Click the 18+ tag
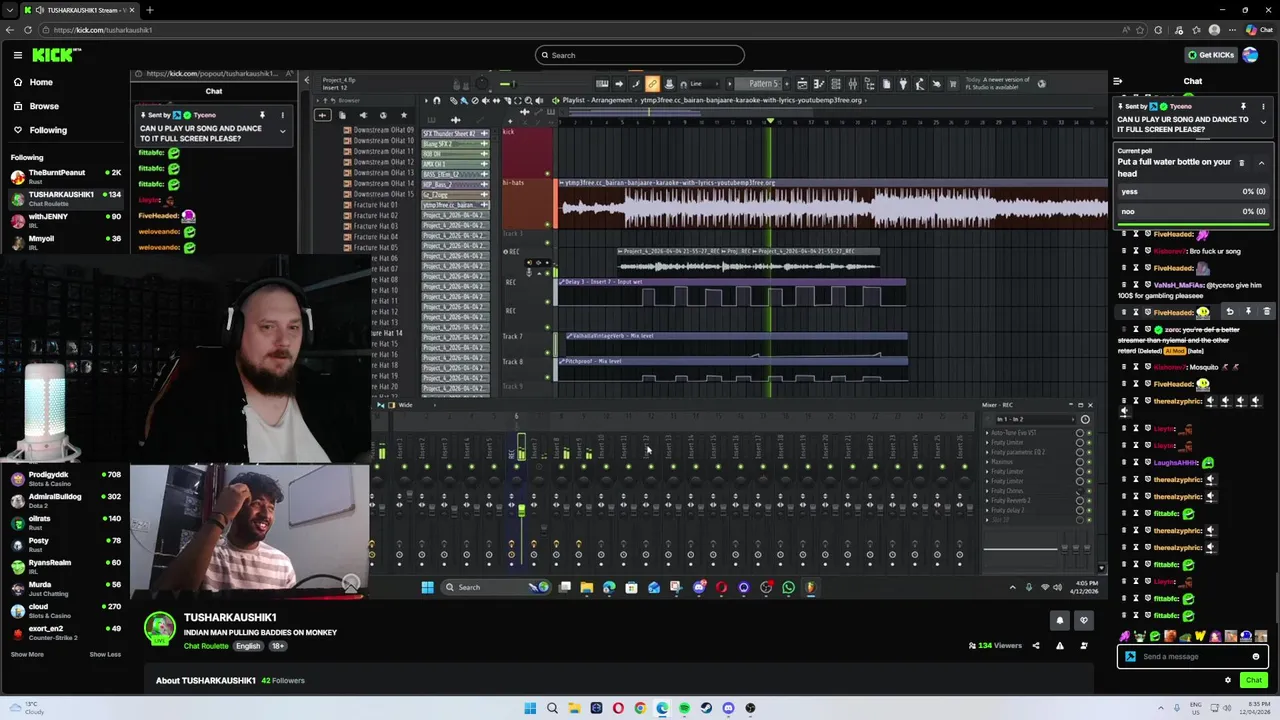Image resolution: width=1280 pixels, height=720 pixels. point(277,646)
